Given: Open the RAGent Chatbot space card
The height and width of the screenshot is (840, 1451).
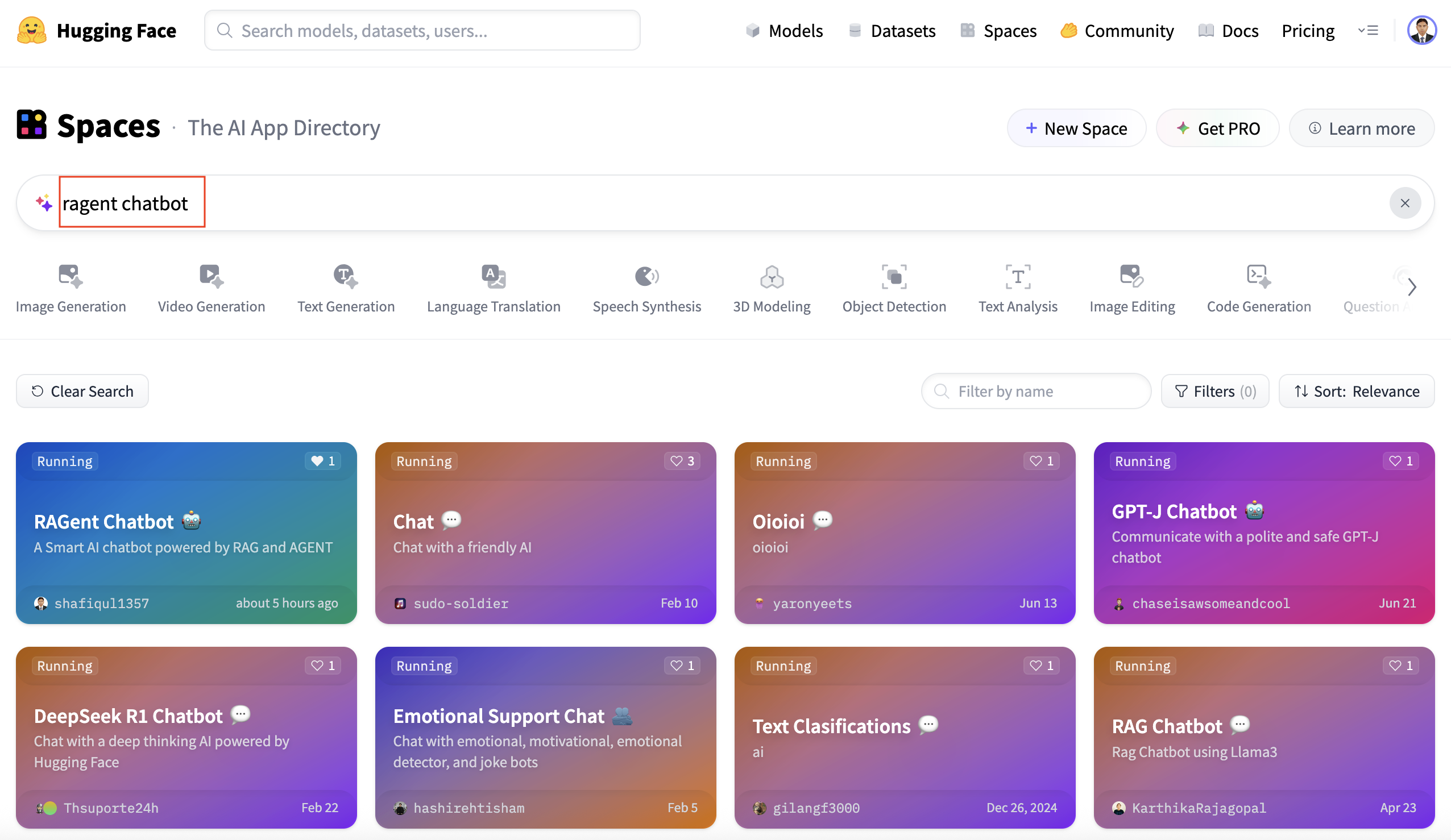Looking at the screenshot, I should click(x=186, y=533).
